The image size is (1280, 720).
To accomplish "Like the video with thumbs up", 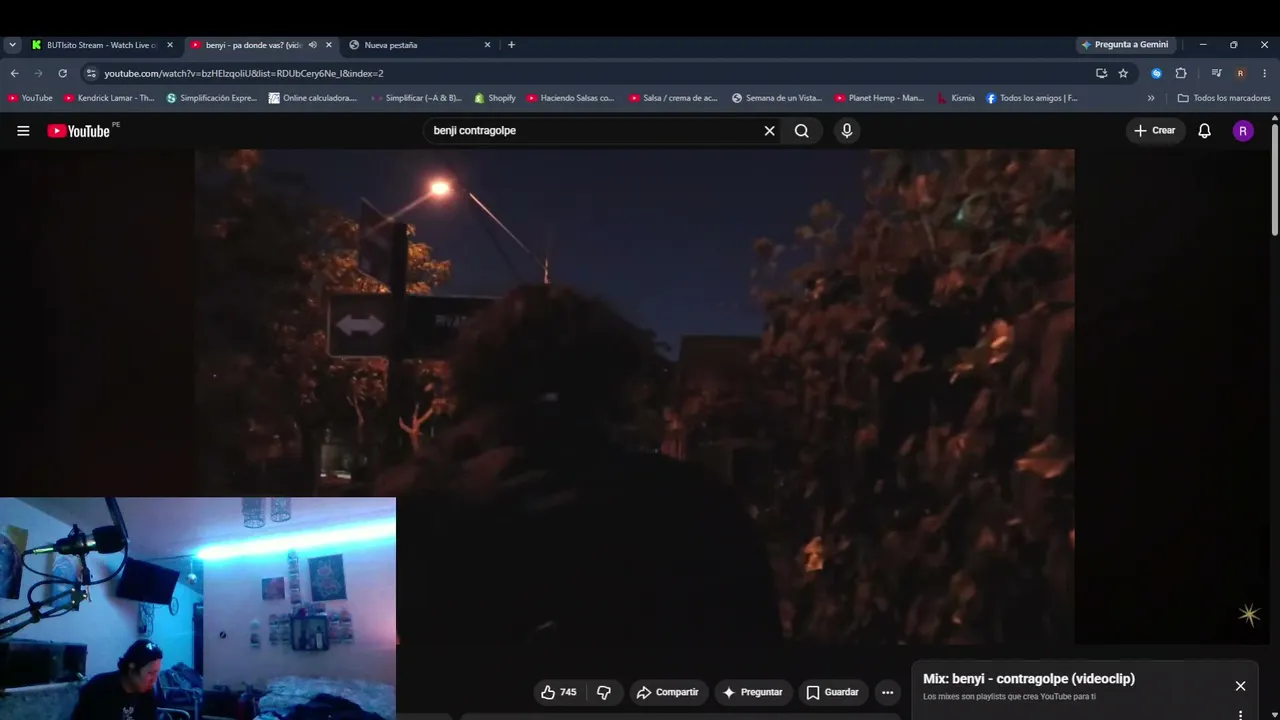I will (x=558, y=692).
